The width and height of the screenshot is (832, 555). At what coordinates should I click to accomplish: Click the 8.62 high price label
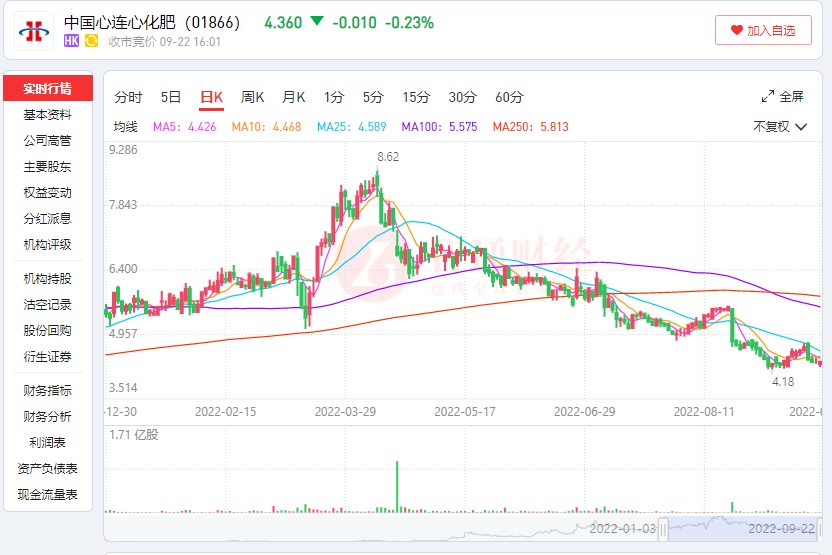coord(388,157)
